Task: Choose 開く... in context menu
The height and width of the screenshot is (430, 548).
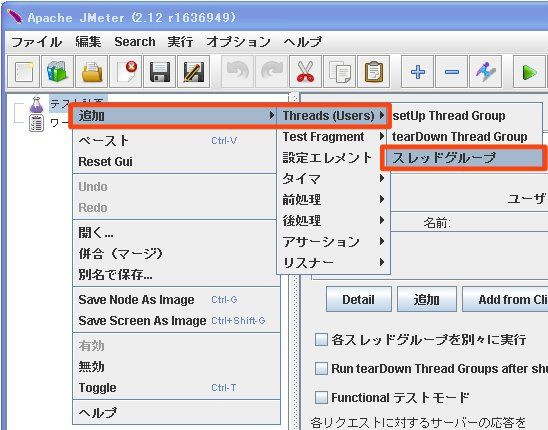Action: (175, 232)
